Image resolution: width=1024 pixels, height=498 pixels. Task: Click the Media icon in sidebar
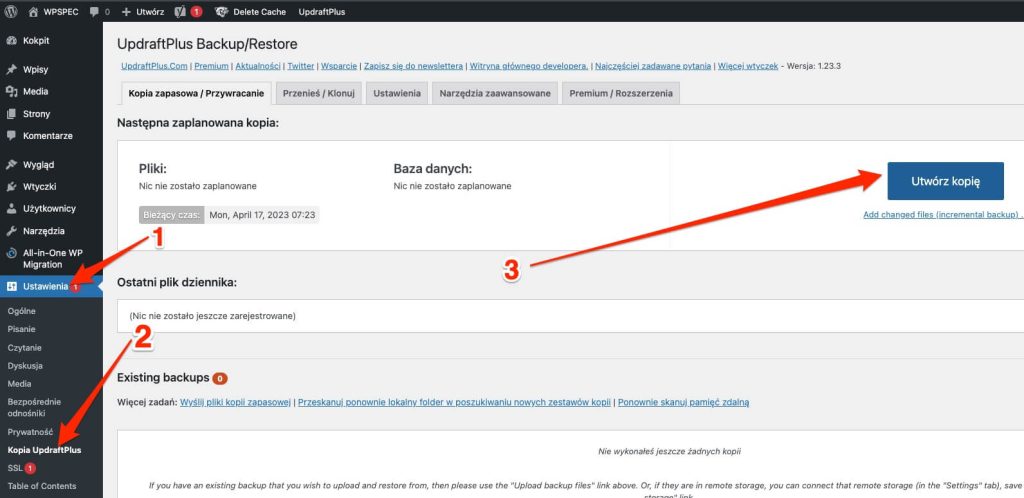tap(11, 92)
